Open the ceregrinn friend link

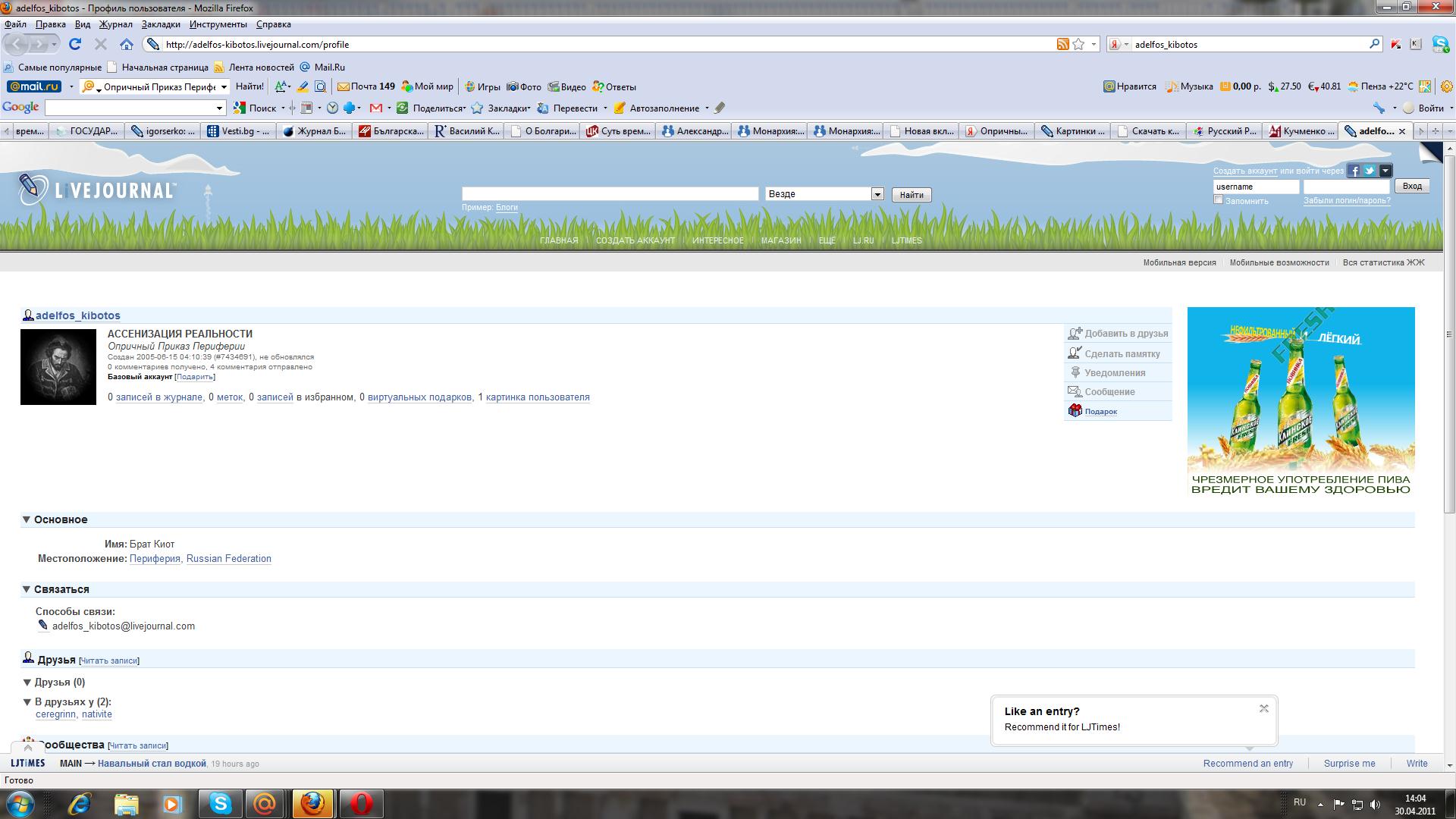pos(55,714)
